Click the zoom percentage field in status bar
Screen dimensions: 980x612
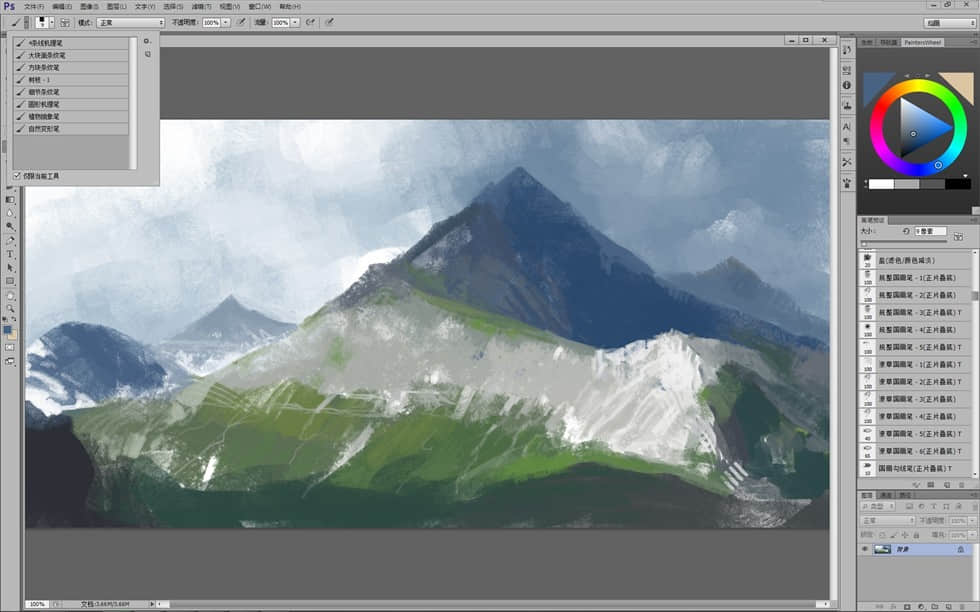[37, 604]
